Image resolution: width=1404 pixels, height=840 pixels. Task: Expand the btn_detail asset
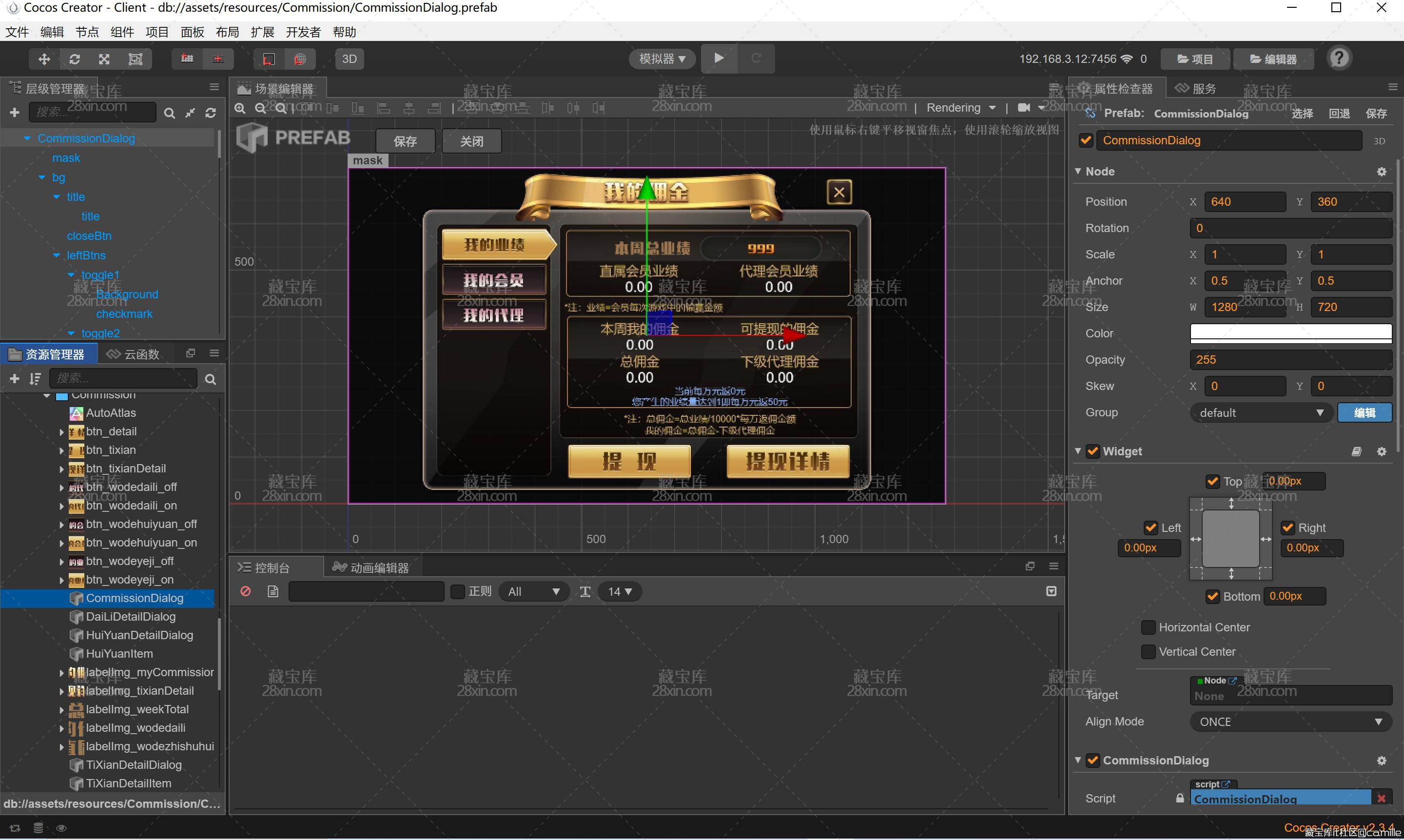pyautogui.click(x=61, y=432)
